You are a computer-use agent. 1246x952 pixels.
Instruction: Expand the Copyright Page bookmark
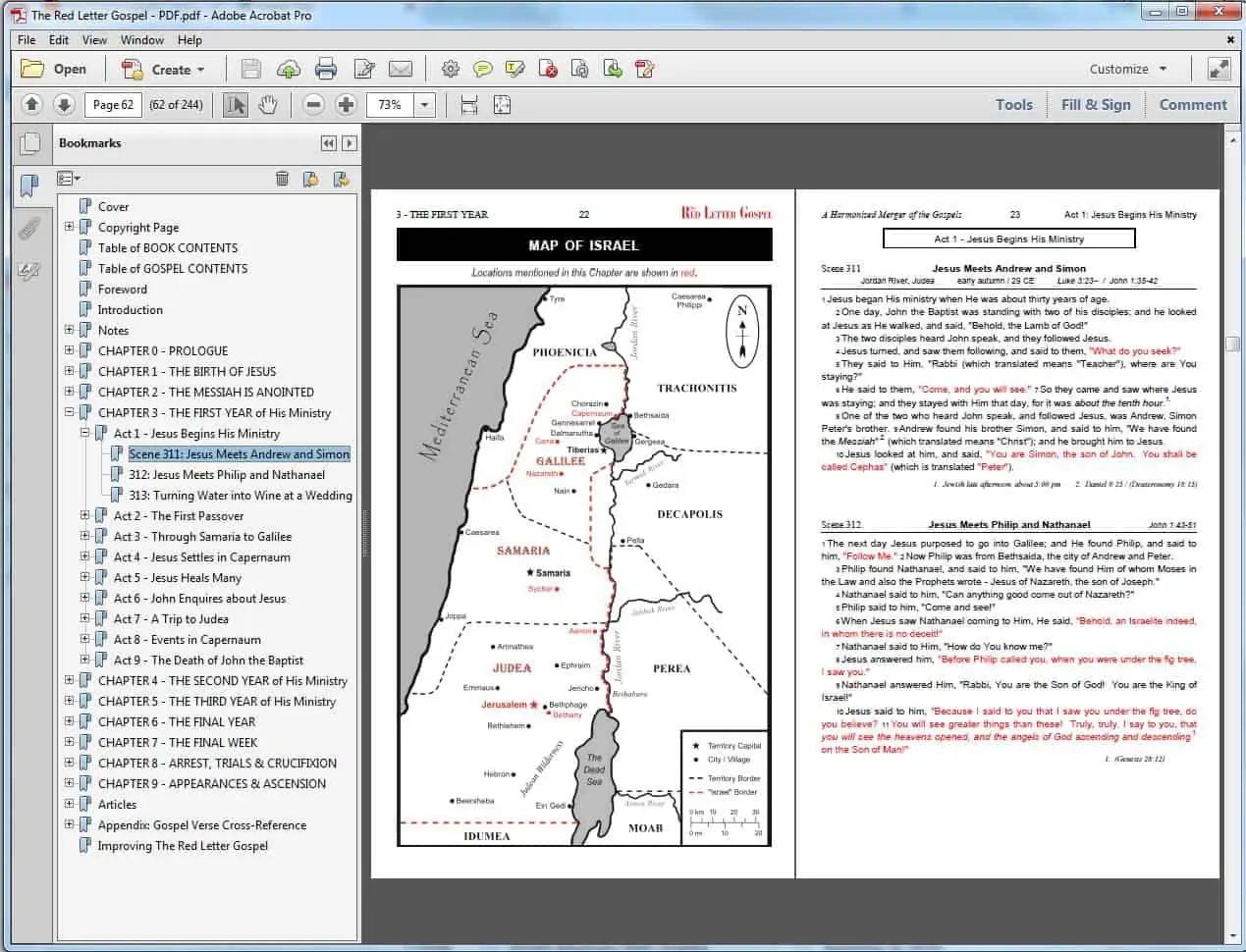tap(70, 227)
